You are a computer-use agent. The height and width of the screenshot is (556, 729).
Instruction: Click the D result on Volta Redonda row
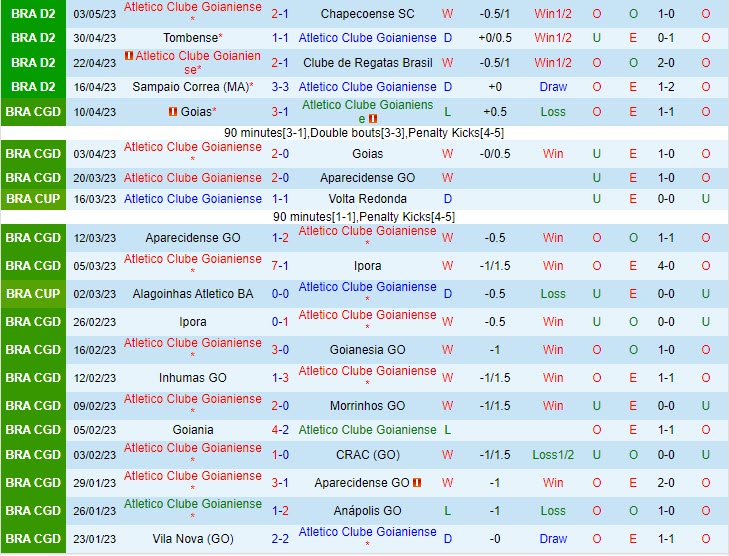[x=448, y=199]
